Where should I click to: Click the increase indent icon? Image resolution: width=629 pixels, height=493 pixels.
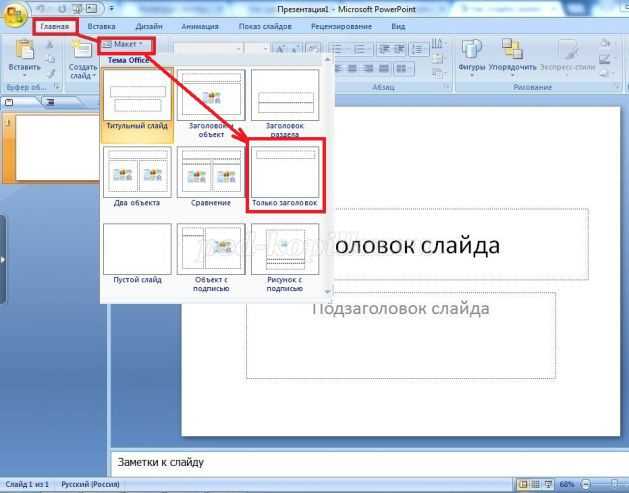tap(400, 49)
